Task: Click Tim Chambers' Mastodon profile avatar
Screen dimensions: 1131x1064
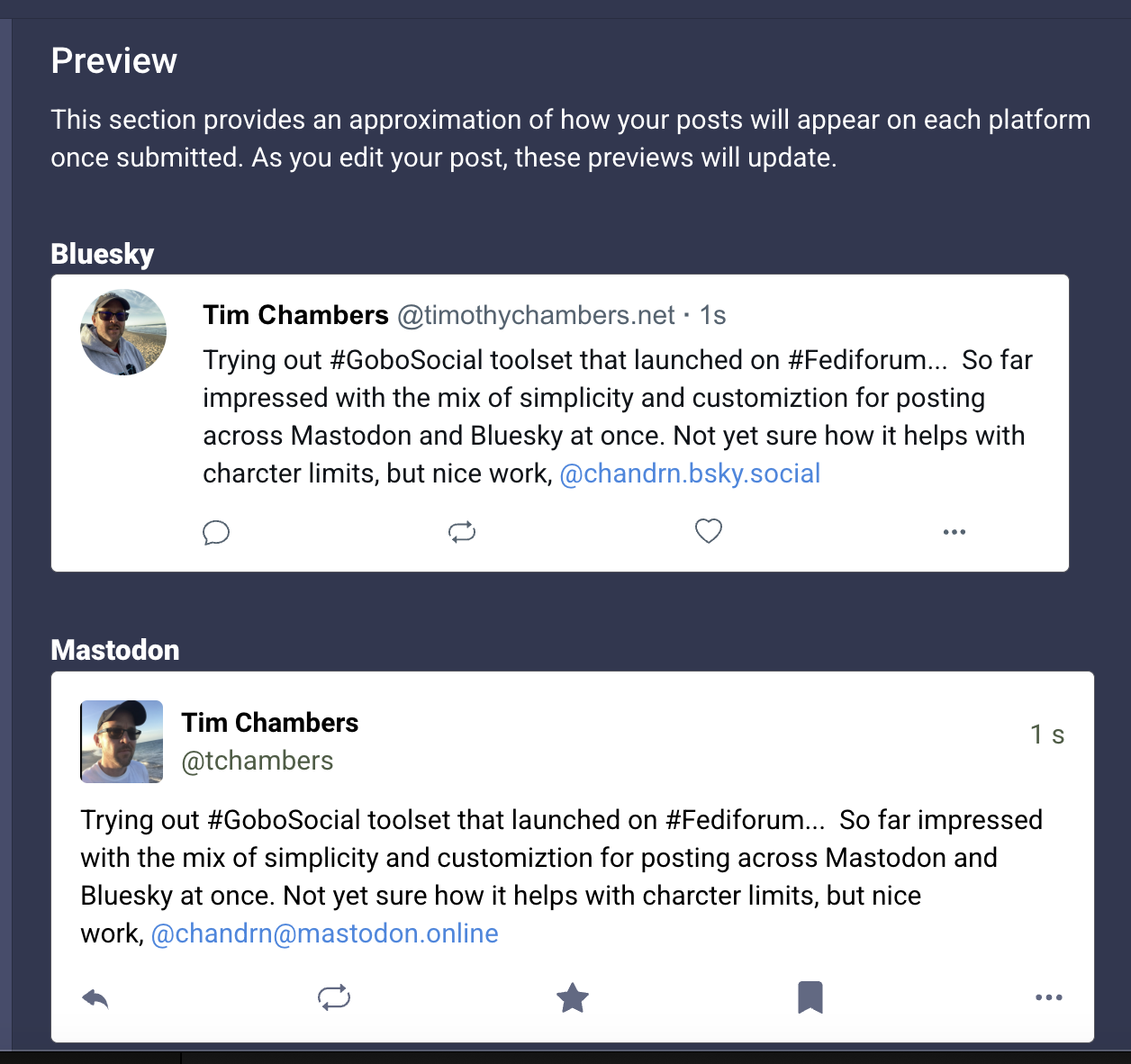Action: [122, 741]
